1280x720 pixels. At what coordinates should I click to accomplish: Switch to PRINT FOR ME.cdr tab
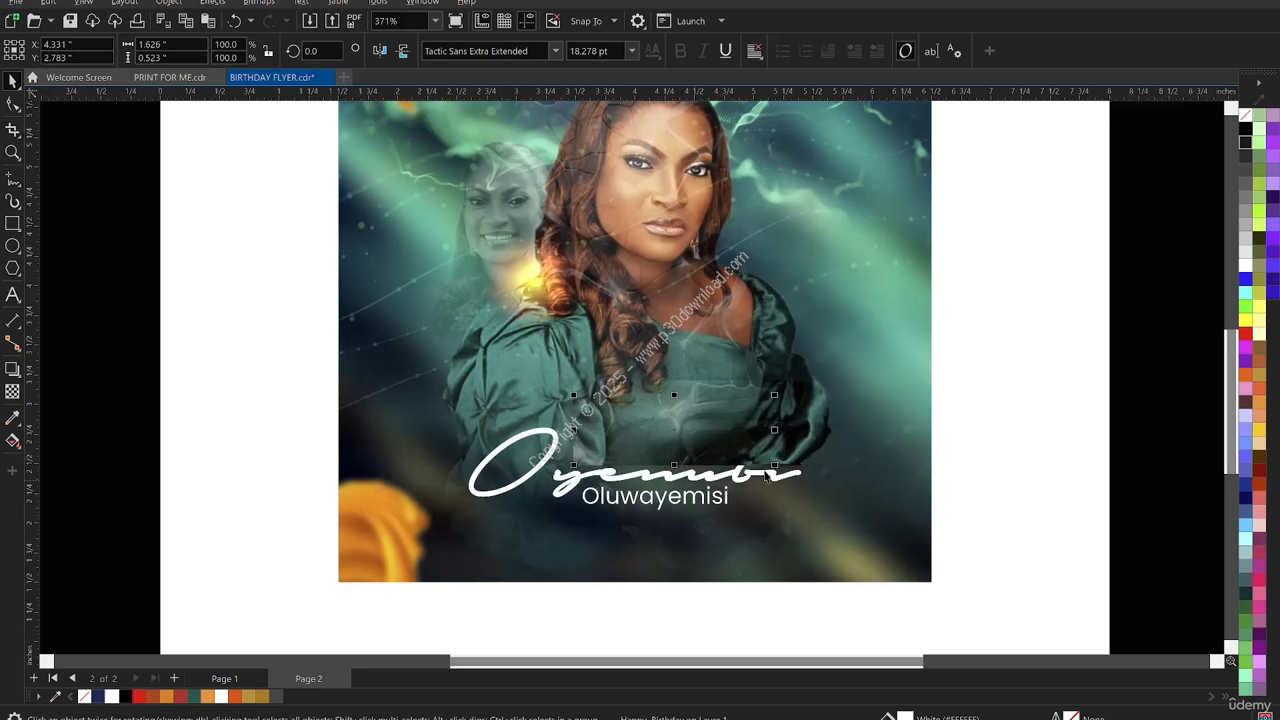click(x=170, y=77)
